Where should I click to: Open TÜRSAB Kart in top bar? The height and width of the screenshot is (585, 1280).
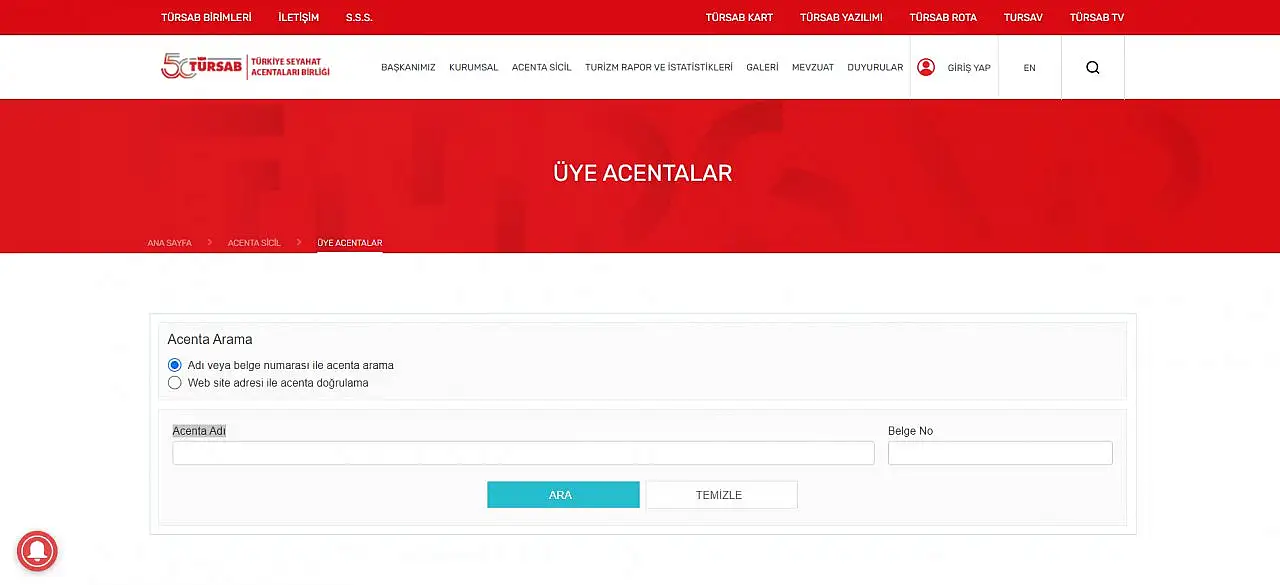tap(739, 17)
